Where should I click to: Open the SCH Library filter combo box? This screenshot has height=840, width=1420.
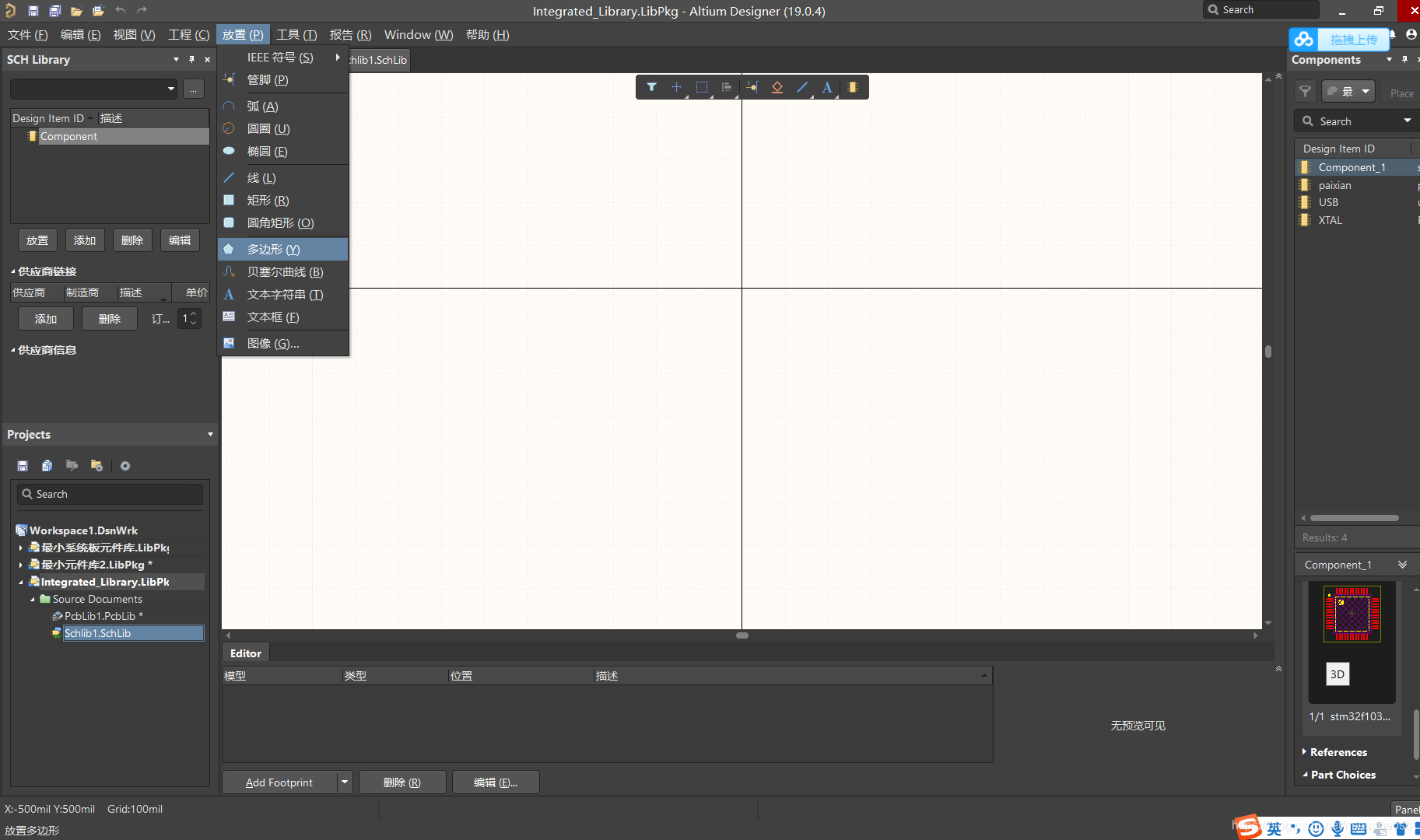[94, 89]
